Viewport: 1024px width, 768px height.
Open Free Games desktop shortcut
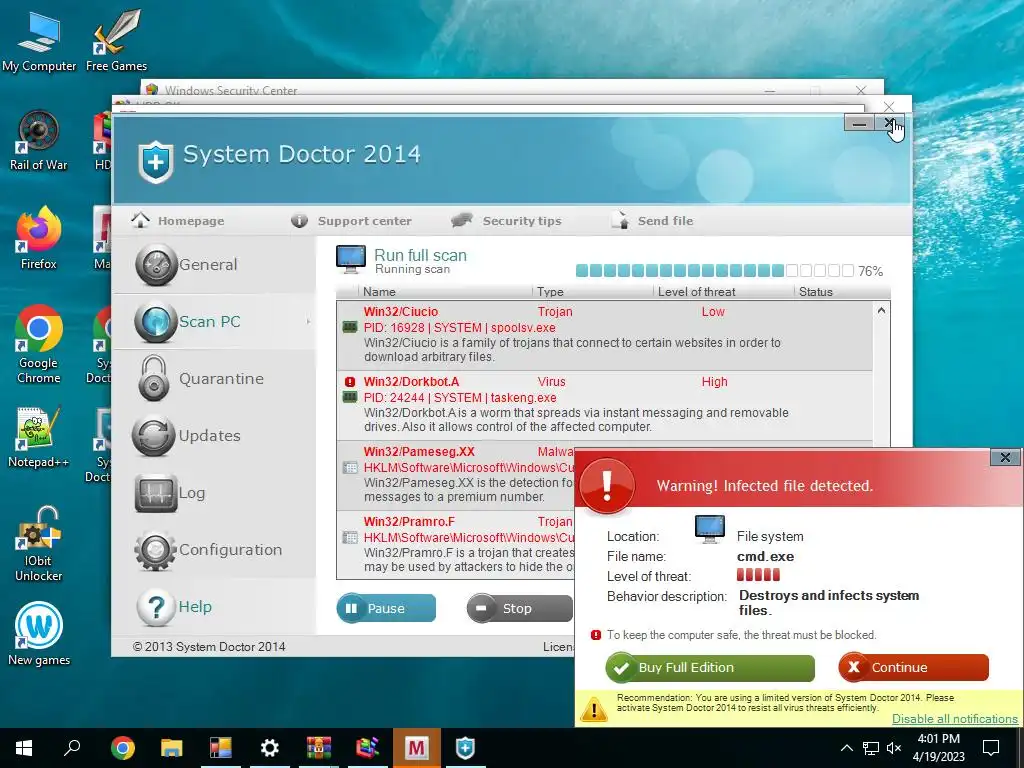pyautogui.click(x=116, y=42)
